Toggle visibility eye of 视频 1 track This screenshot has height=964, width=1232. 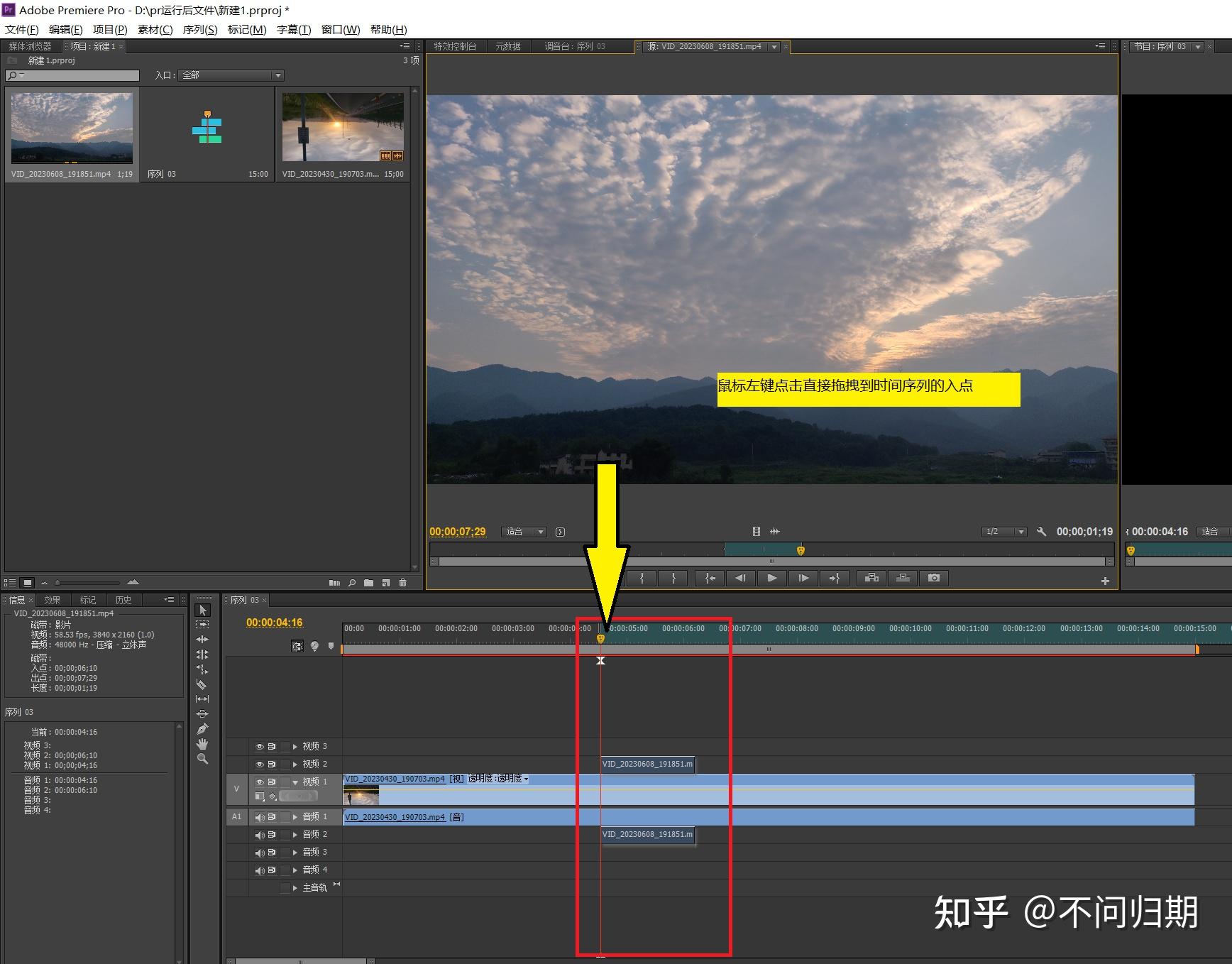pyautogui.click(x=260, y=782)
